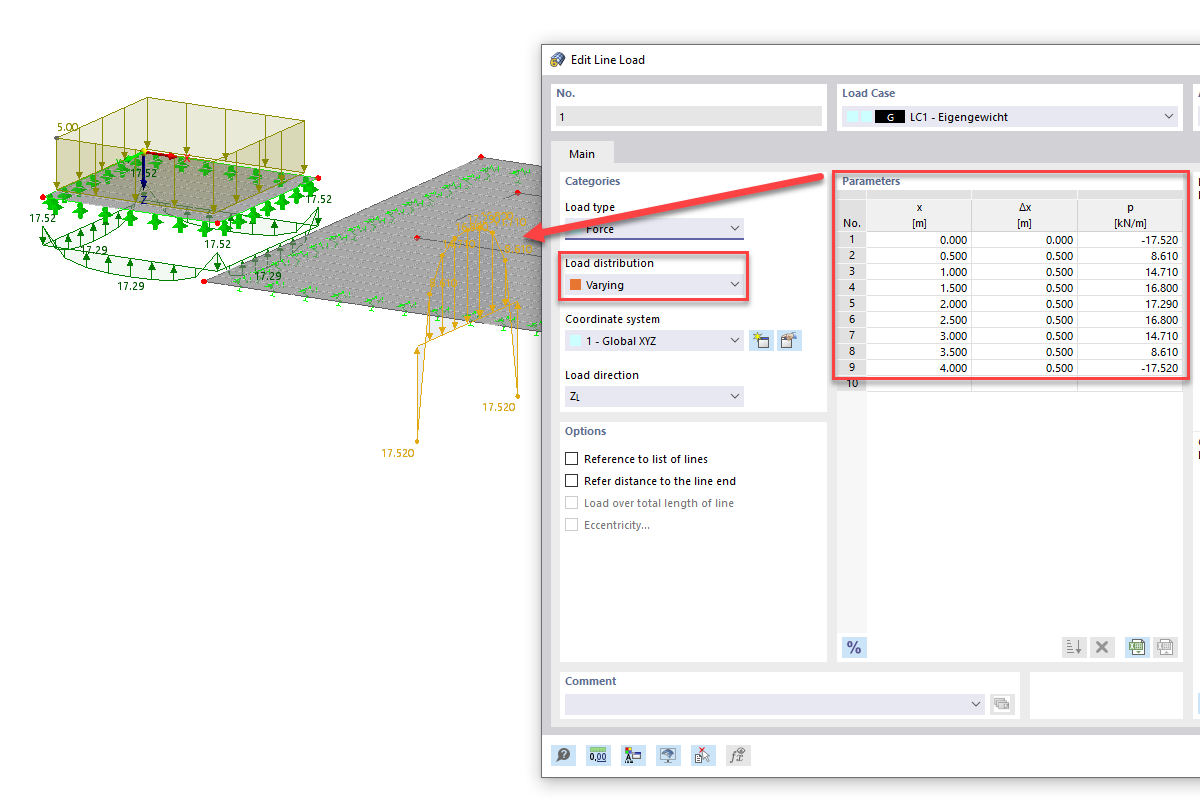The width and height of the screenshot is (1200, 800).
Task: Open the display properties colors icon
Action: pos(633,755)
